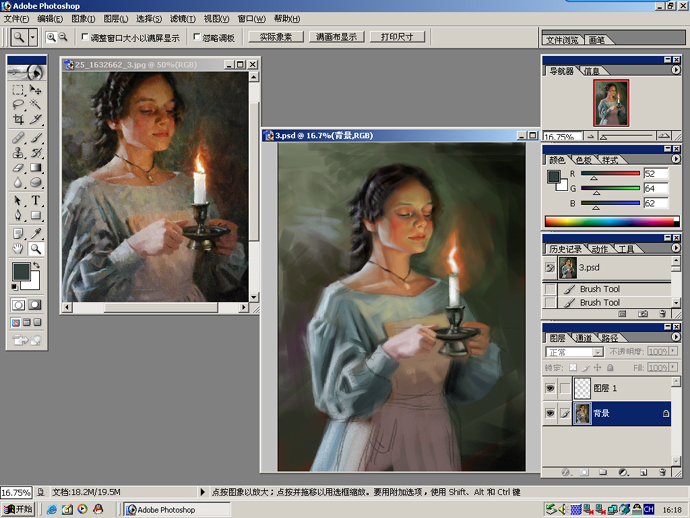Open Fill percentage slider arrow
The width and height of the screenshot is (690, 518).
pos(673,367)
